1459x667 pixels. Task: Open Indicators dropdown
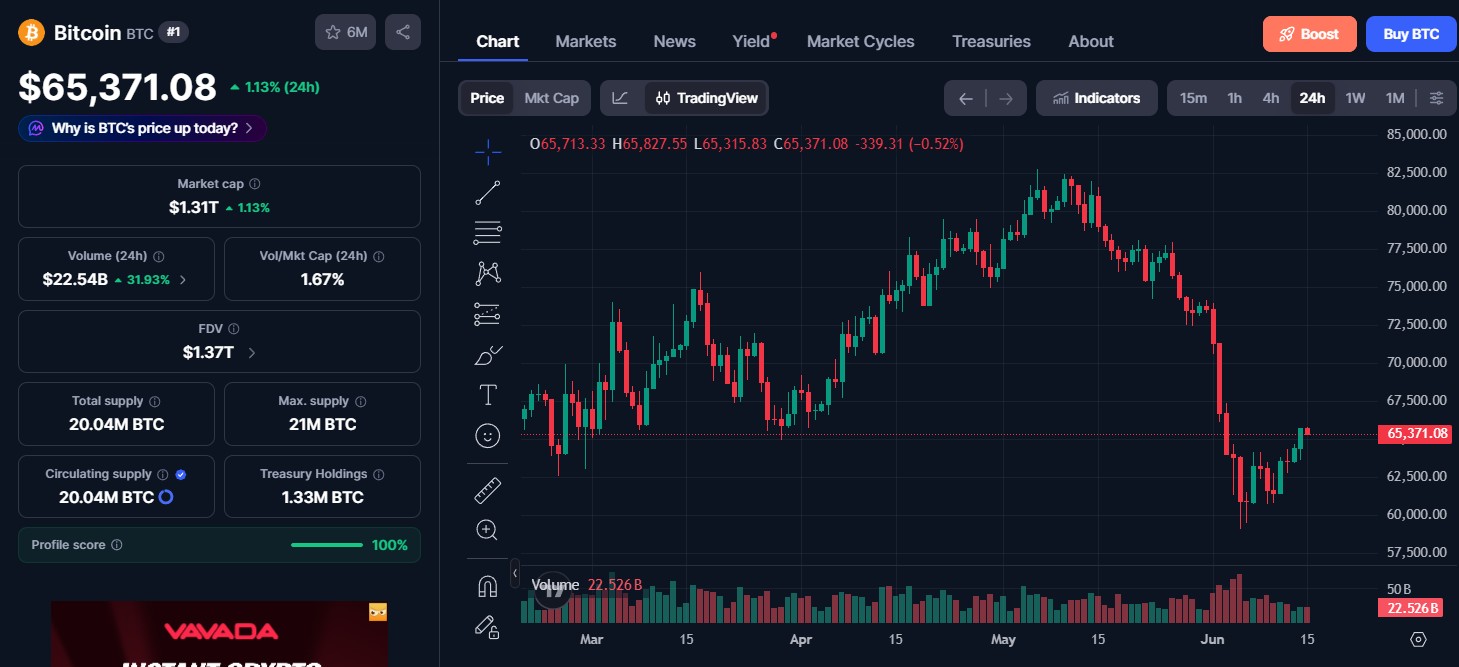click(x=1097, y=98)
